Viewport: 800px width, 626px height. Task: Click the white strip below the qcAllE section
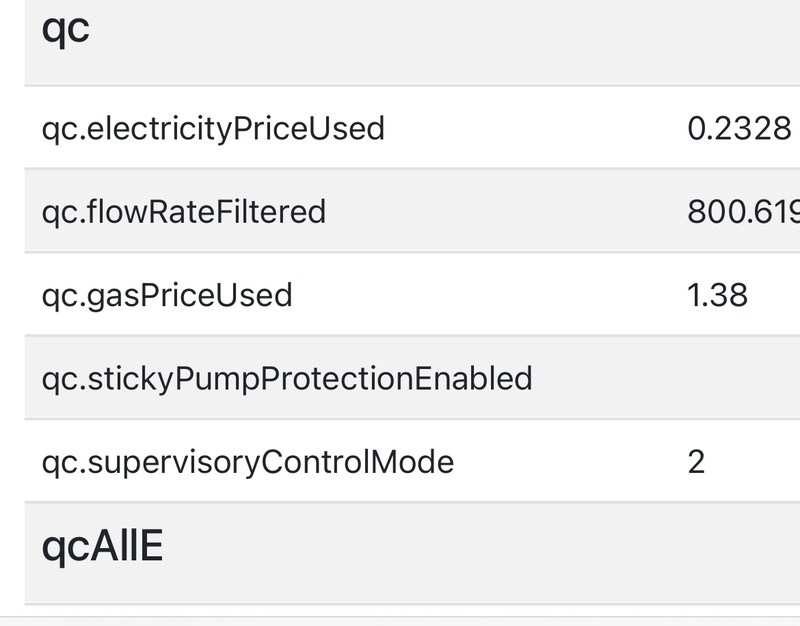click(x=400, y=615)
